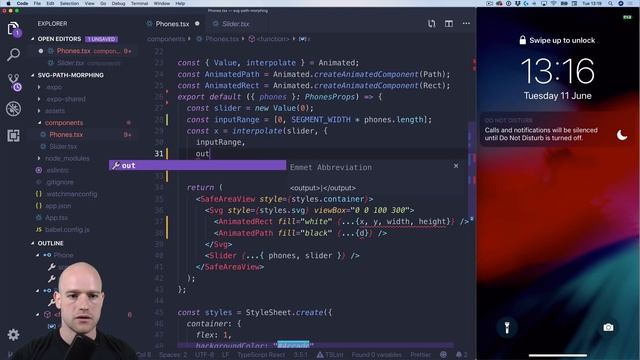
Task: Accept the out Emmet suggestion
Action: tap(198, 165)
